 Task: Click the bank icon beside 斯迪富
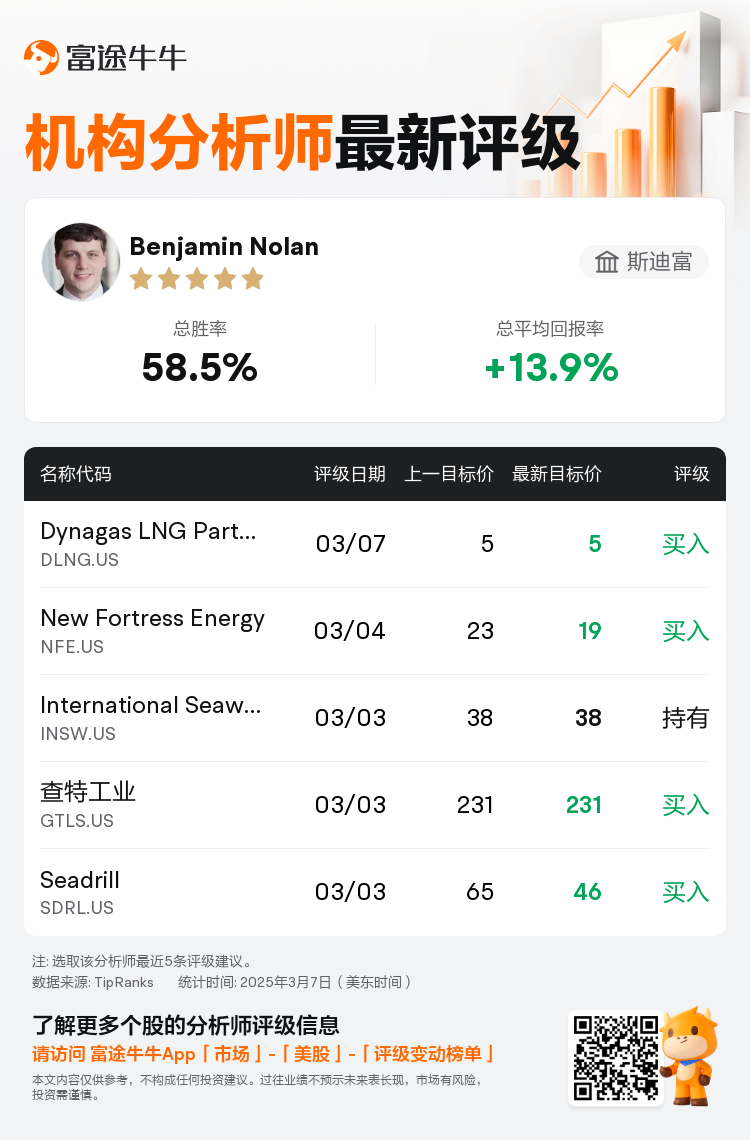coord(607,262)
